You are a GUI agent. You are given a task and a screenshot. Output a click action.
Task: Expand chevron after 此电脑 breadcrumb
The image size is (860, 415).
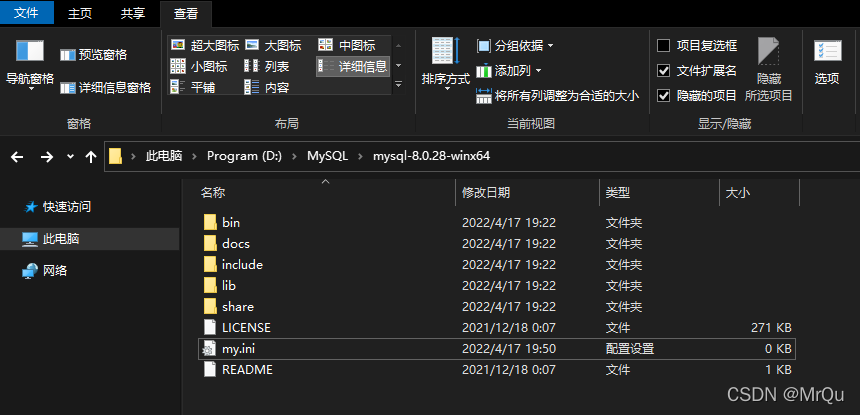pos(194,156)
